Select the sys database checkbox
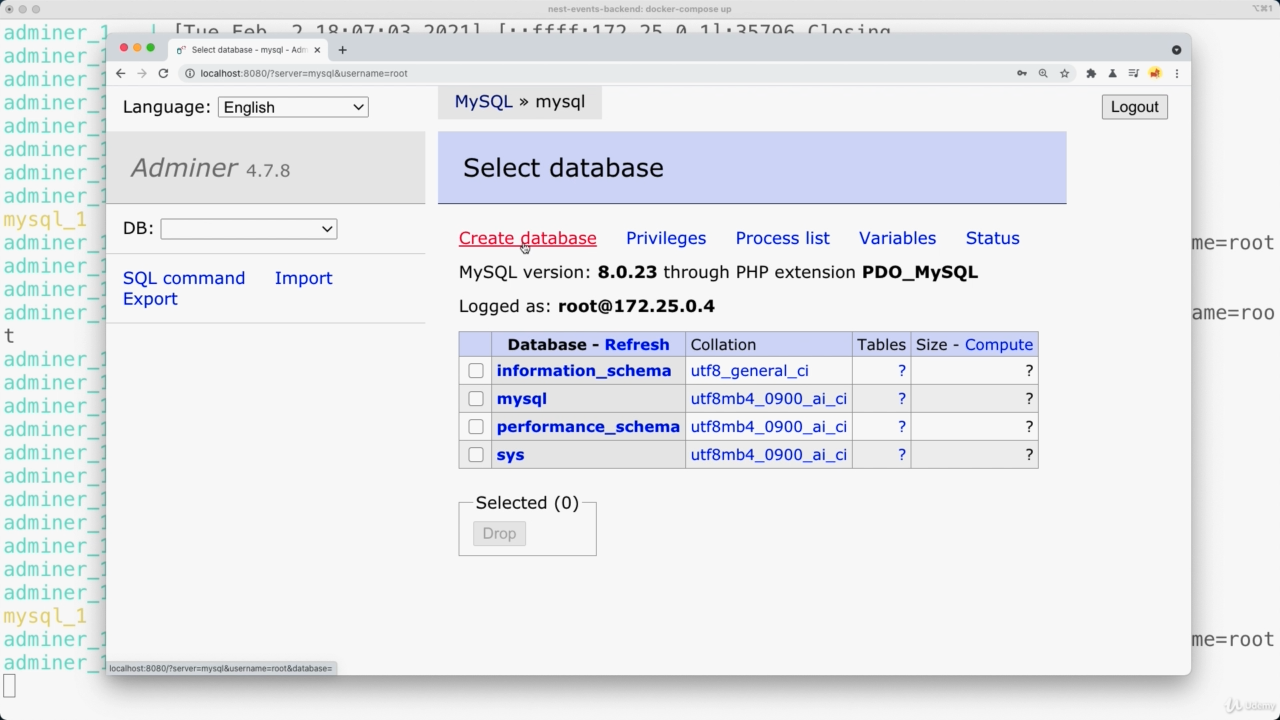The image size is (1280, 720). pyautogui.click(x=476, y=455)
